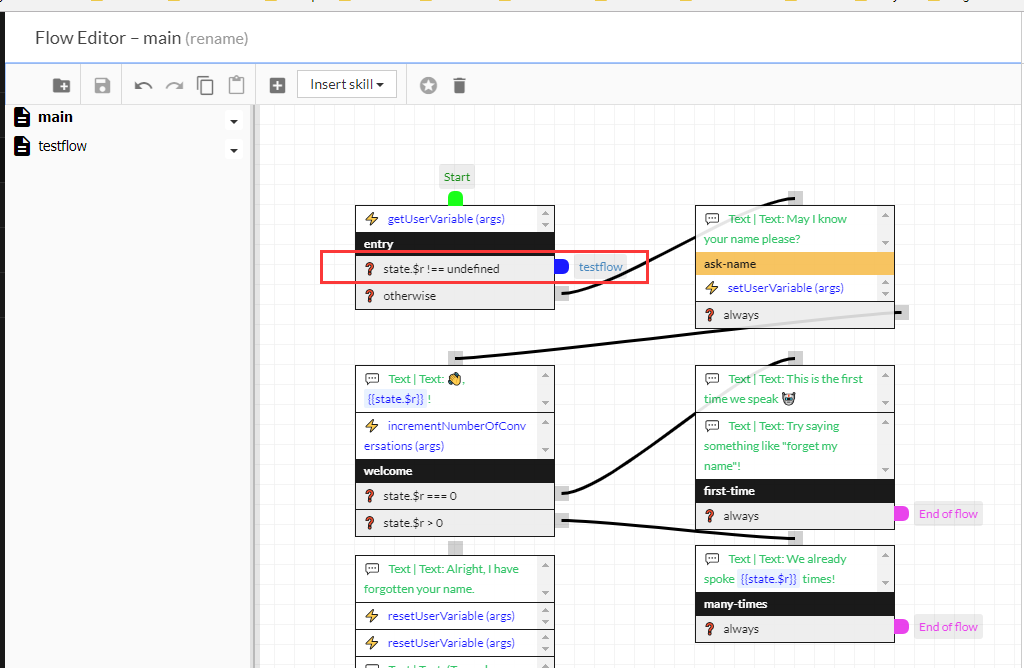Paste the copied node
The height and width of the screenshot is (668, 1024).
click(236, 85)
